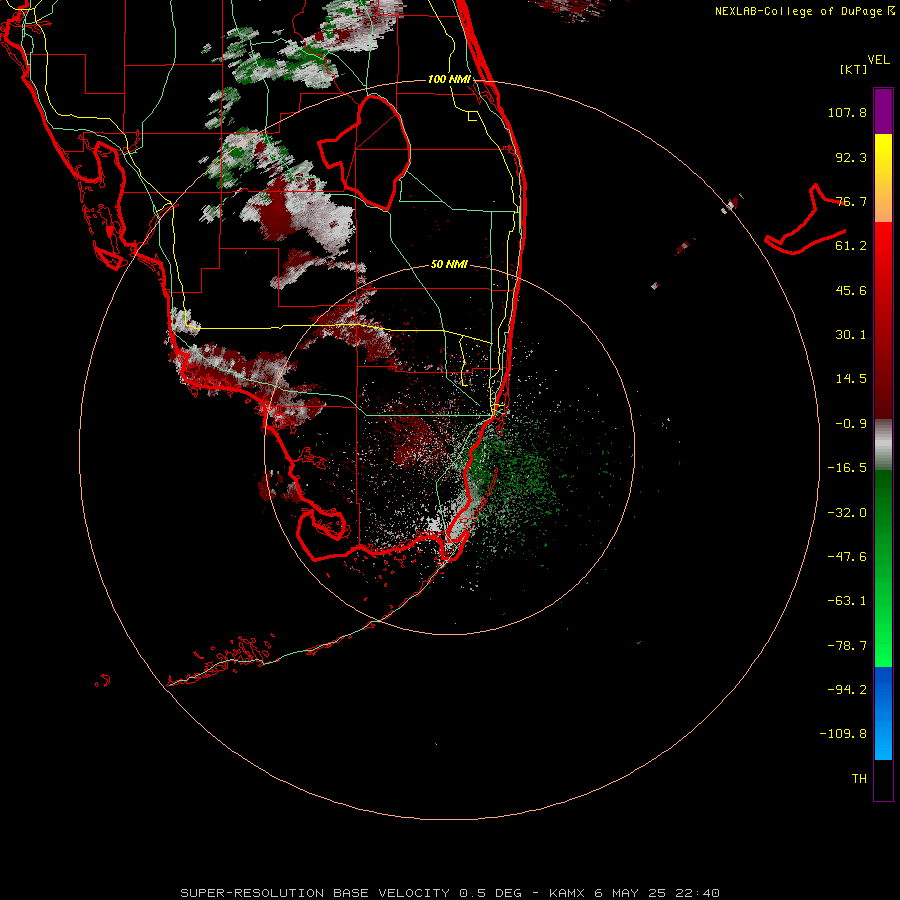Click the purple segment of velocity color bar

point(883,111)
